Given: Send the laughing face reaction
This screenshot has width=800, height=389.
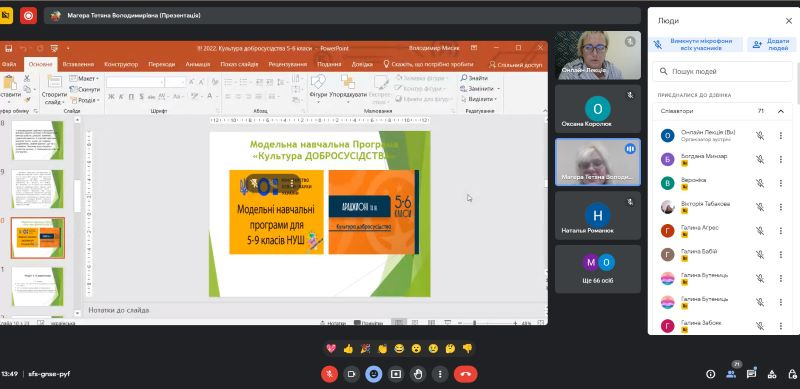Looking at the screenshot, I should (x=399, y=349).
